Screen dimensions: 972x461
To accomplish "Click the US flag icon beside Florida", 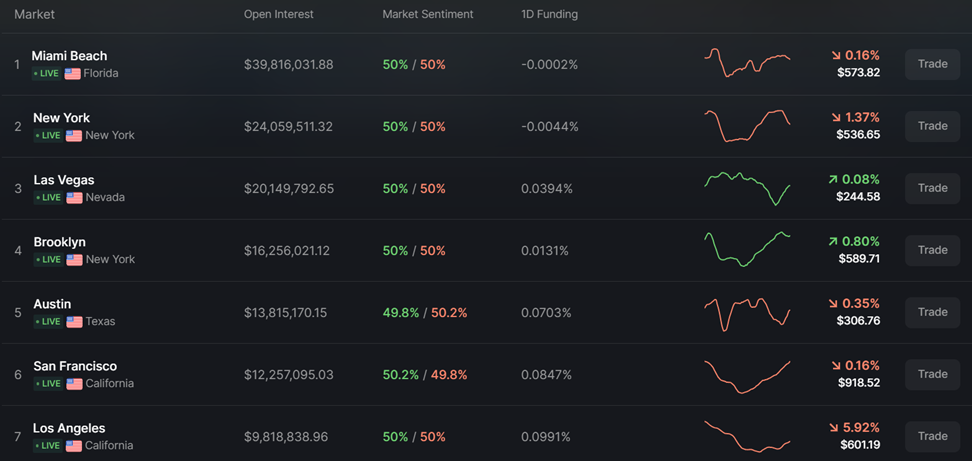I will click(x=72, y=74).
